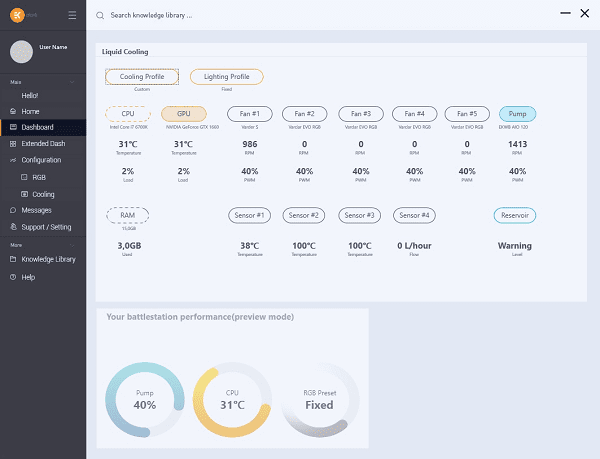
Task: Select the Pump device button
Action: pos(516,114)
